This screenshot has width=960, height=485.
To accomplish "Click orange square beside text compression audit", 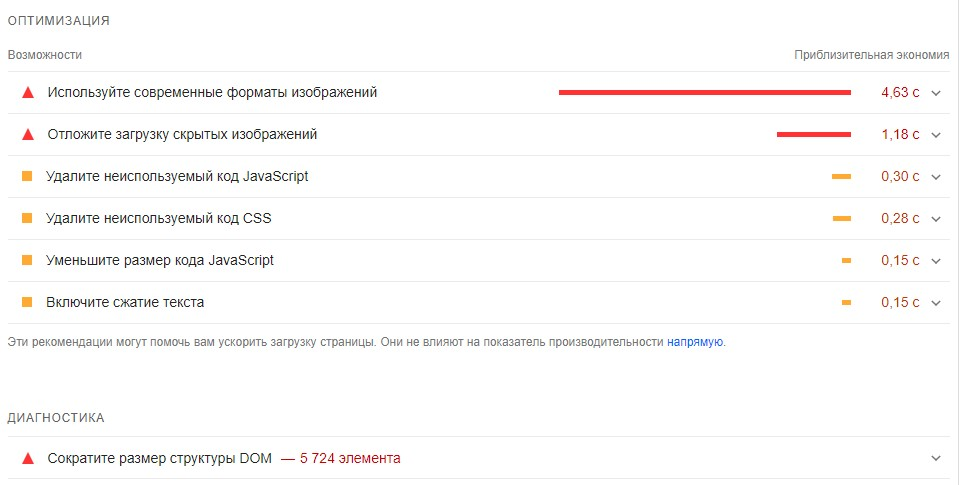I will 27,303.
